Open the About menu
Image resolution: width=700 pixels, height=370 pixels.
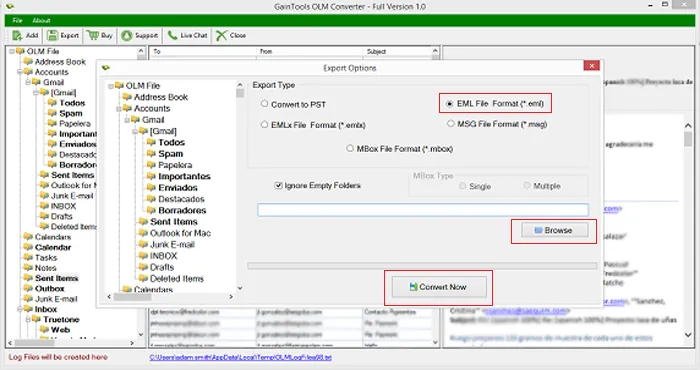pyautogui.click(x=41, y=21)
